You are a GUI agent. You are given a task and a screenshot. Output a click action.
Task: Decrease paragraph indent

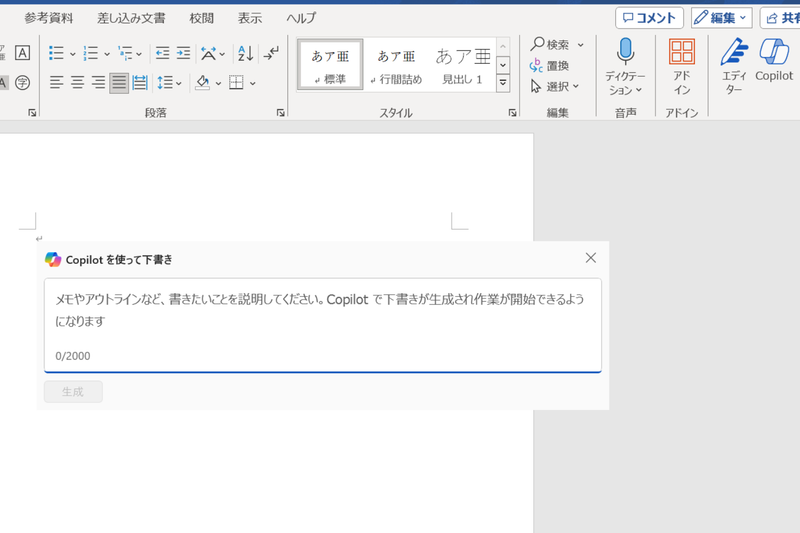[162, 53]
